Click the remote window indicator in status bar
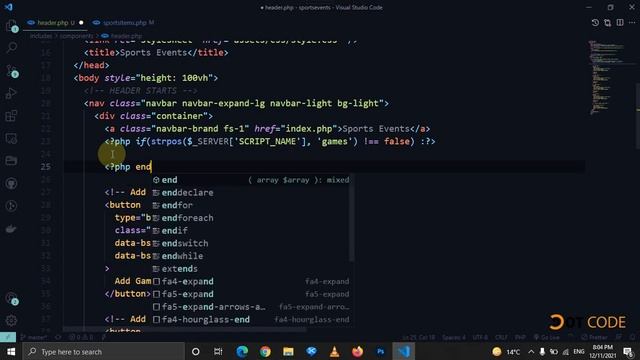The height and width of the screenshot is (360, 640). [x=8, y=337]
